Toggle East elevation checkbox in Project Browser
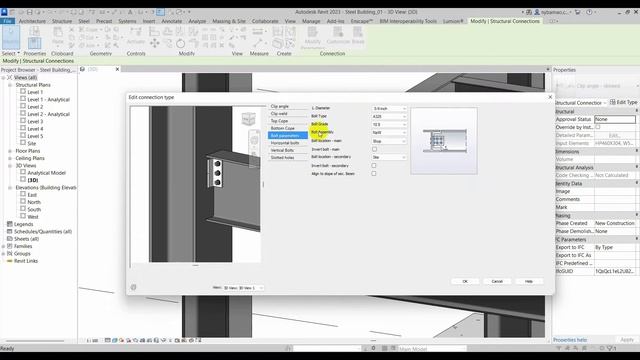The height and width of the screenshot is (360, 640). [x=23, y=195]
